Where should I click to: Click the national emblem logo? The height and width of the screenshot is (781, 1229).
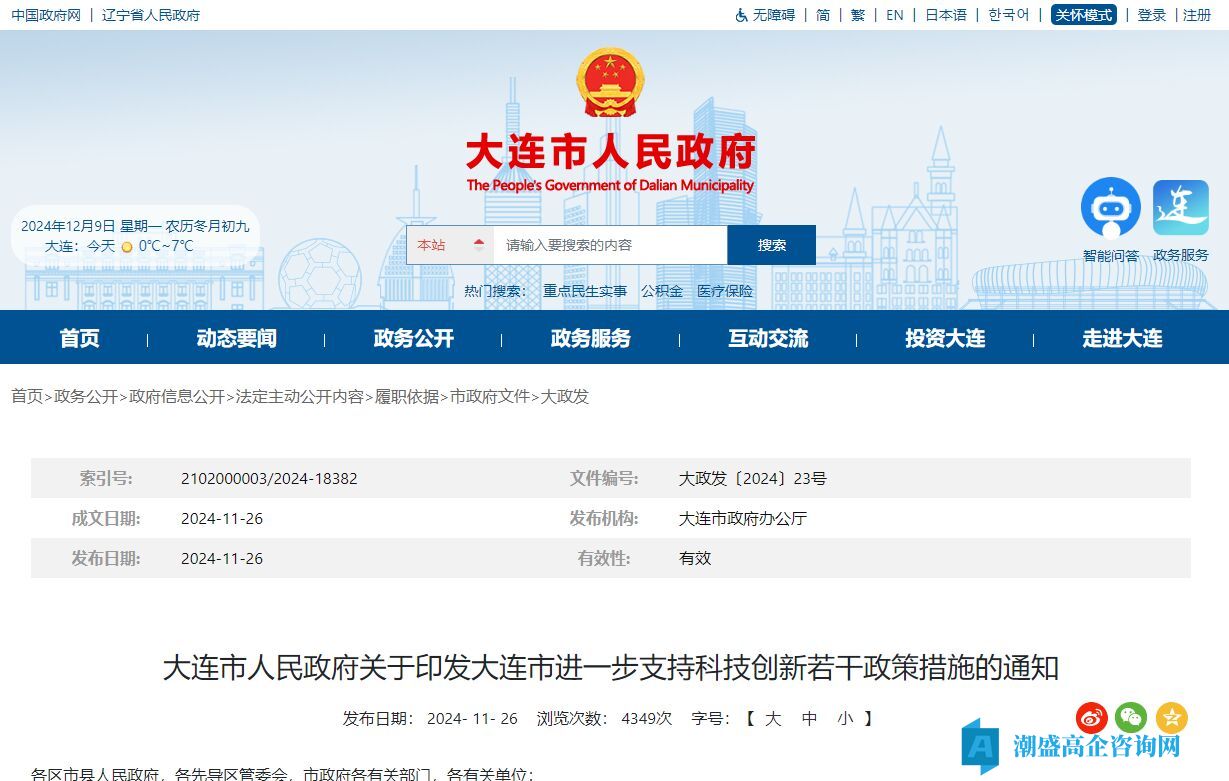coord(610,82)
